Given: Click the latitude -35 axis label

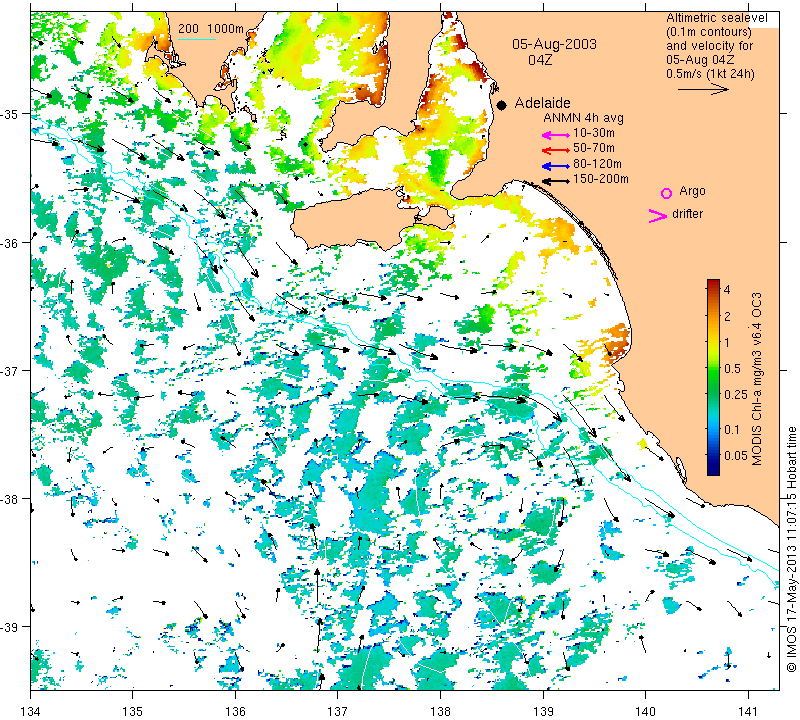Looking at the screenshot, I should pyautogui.click(x=9, y=114).
